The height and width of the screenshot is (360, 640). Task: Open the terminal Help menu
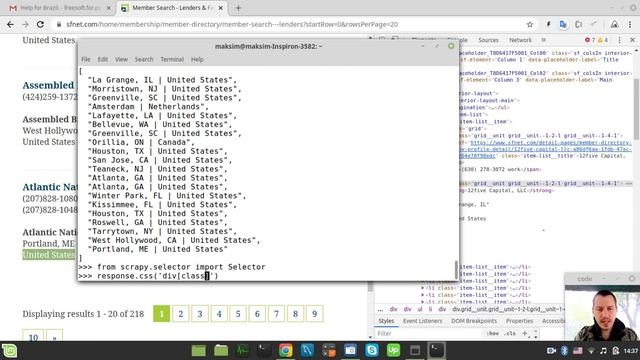pos(197,59)
